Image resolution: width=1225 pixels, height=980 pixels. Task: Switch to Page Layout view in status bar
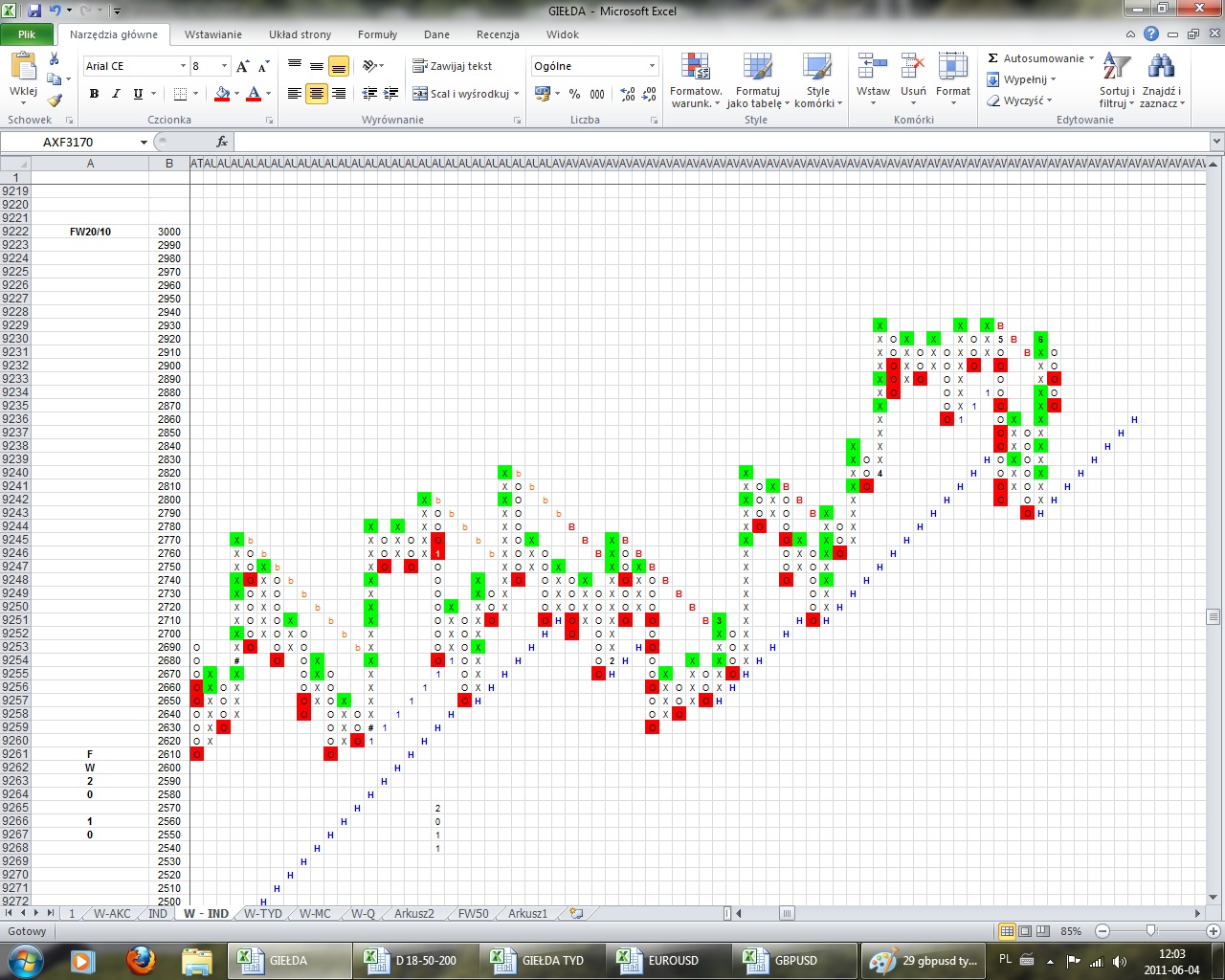[1025, 931]
